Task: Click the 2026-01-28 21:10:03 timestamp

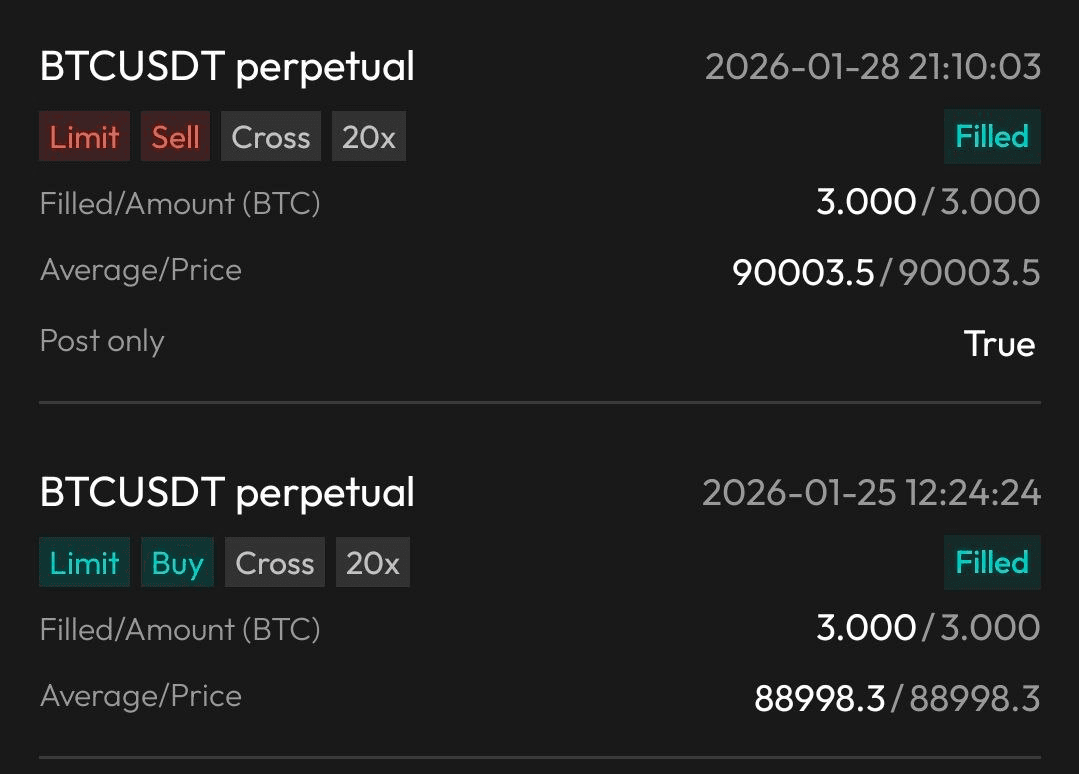Action: point(873,67)
